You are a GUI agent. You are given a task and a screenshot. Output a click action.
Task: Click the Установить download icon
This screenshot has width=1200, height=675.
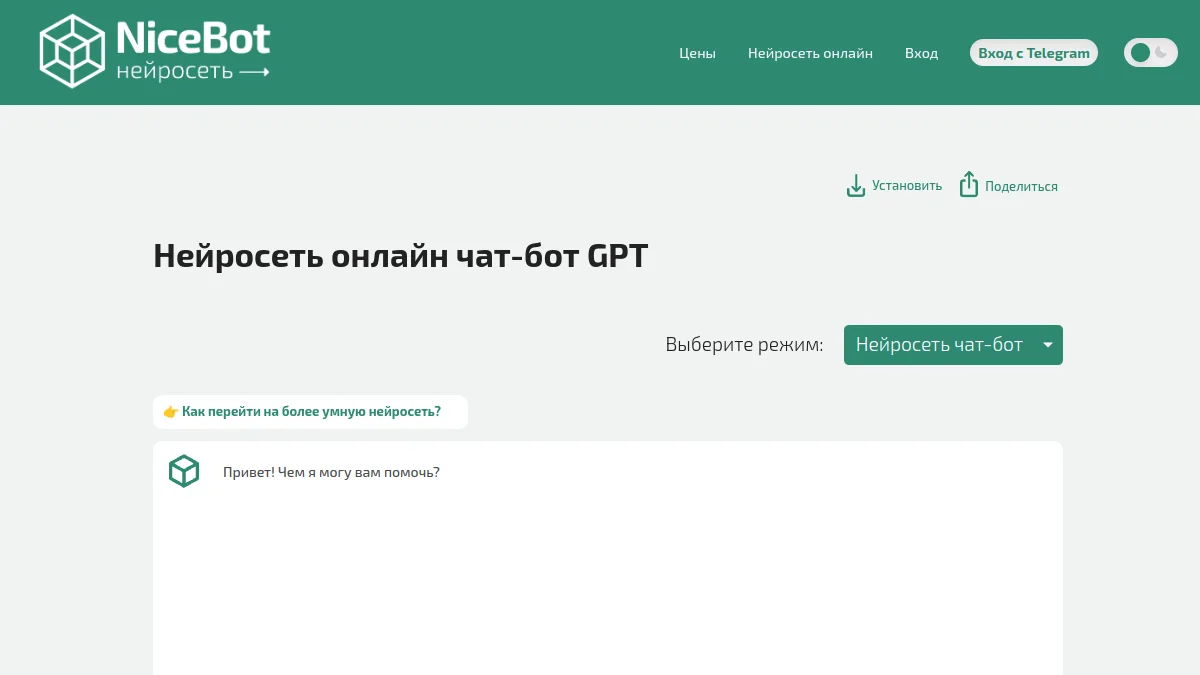856,186
